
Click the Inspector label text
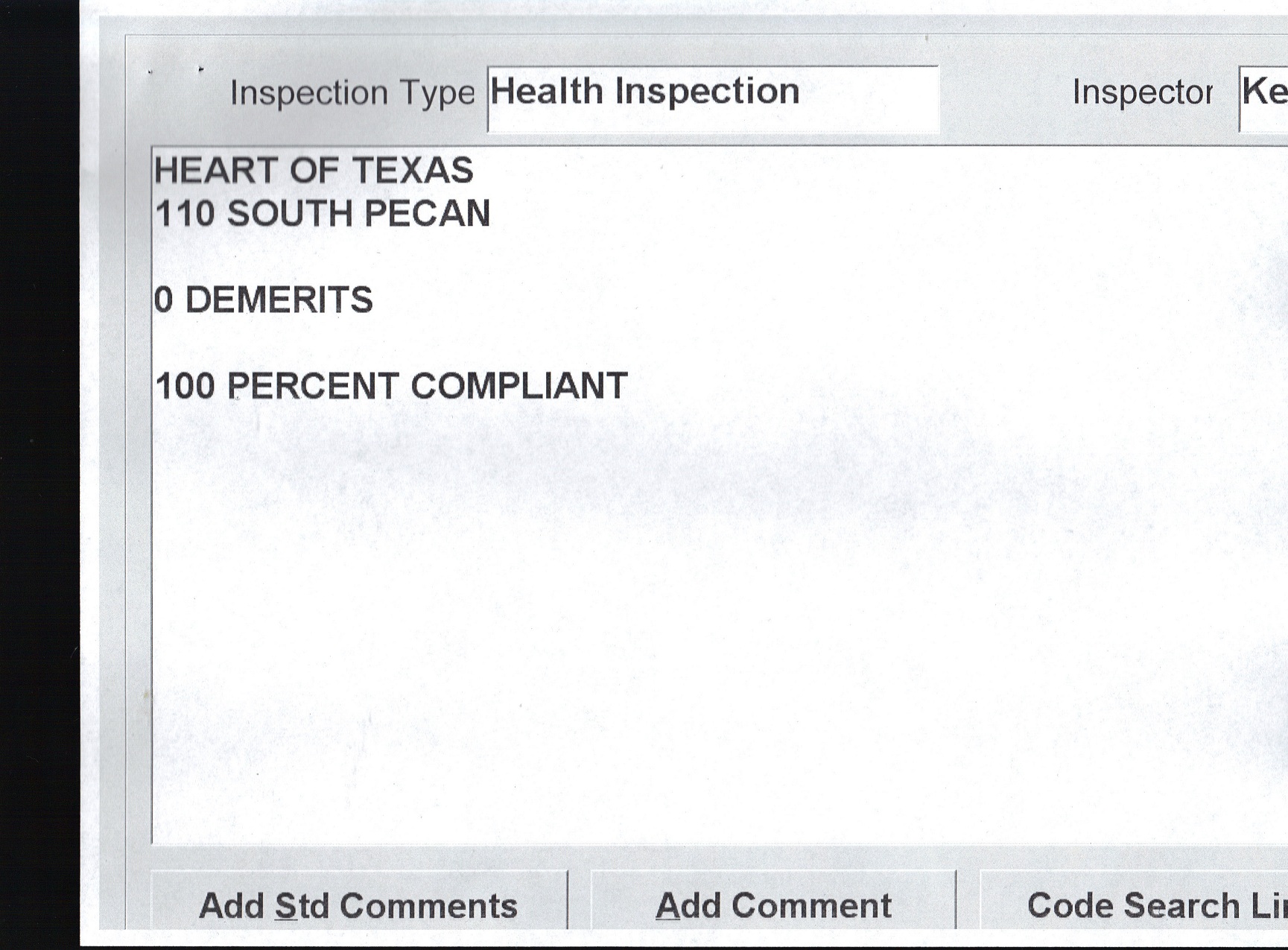coord(1142,92)
